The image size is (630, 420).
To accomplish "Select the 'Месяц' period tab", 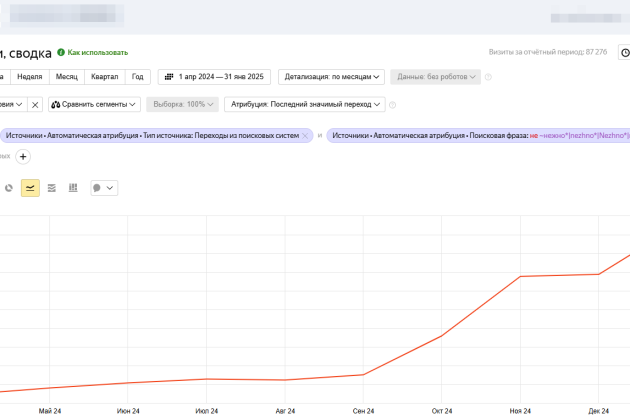I will click(x=67, y=77).
